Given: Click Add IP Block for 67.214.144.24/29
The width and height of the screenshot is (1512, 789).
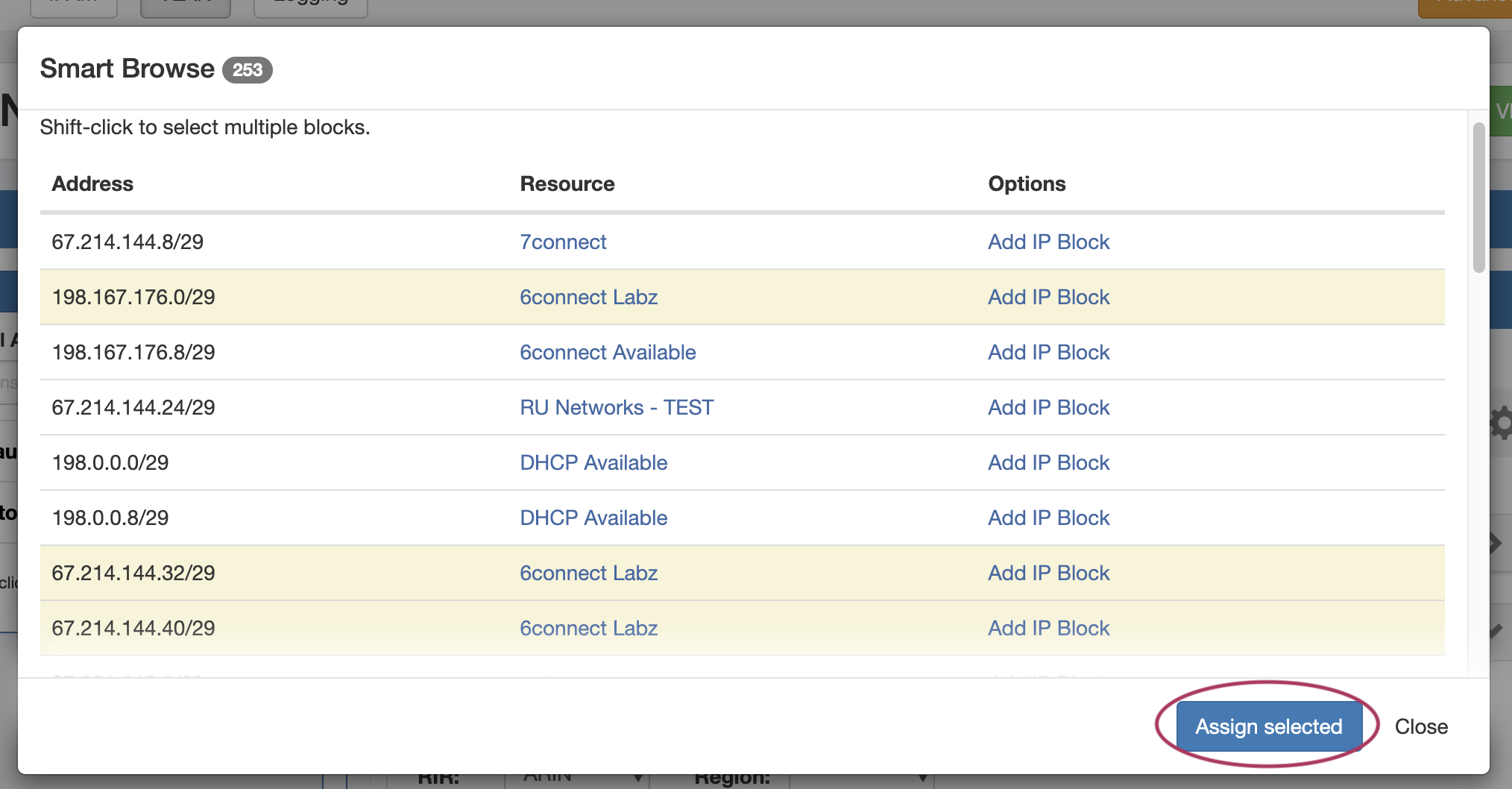Looking at the screenshot, I should [1048, 407].
